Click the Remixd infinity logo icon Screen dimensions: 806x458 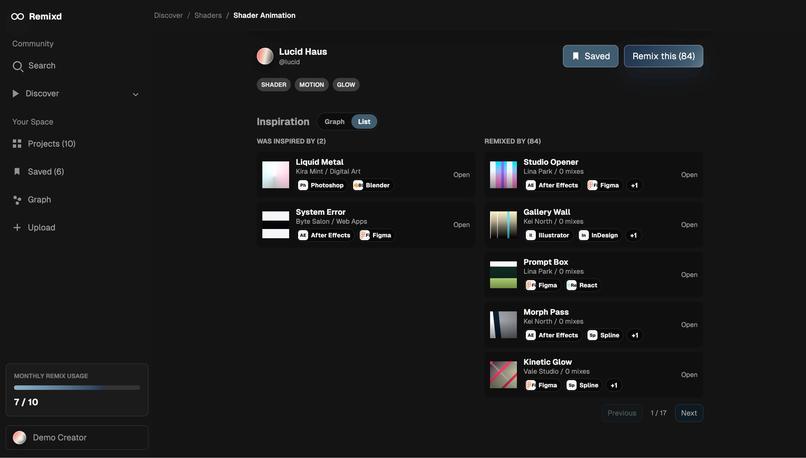pos(17,16)
